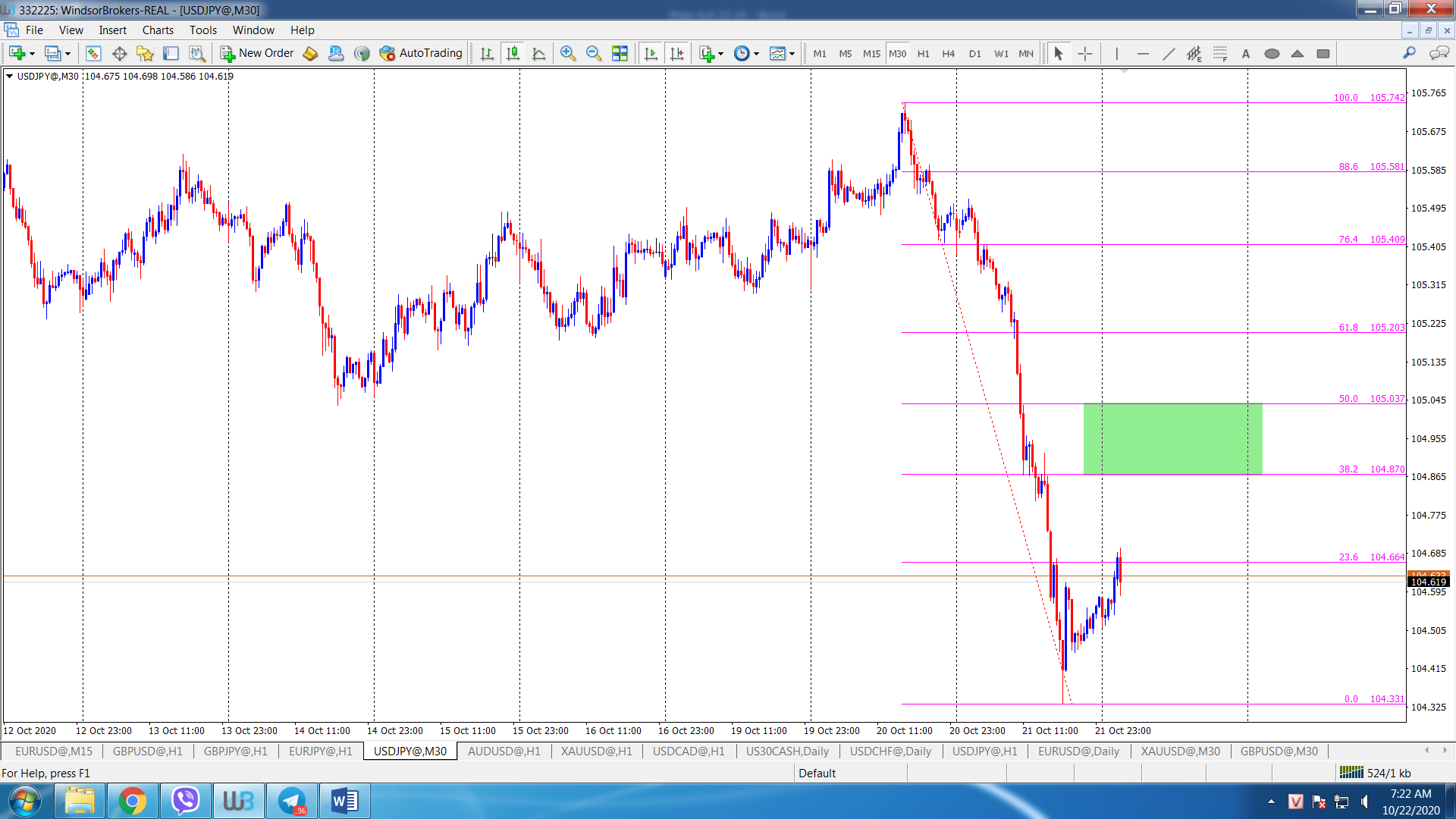
Task: Expand the indicators list dropdown
Action: (x=720, y=54)
